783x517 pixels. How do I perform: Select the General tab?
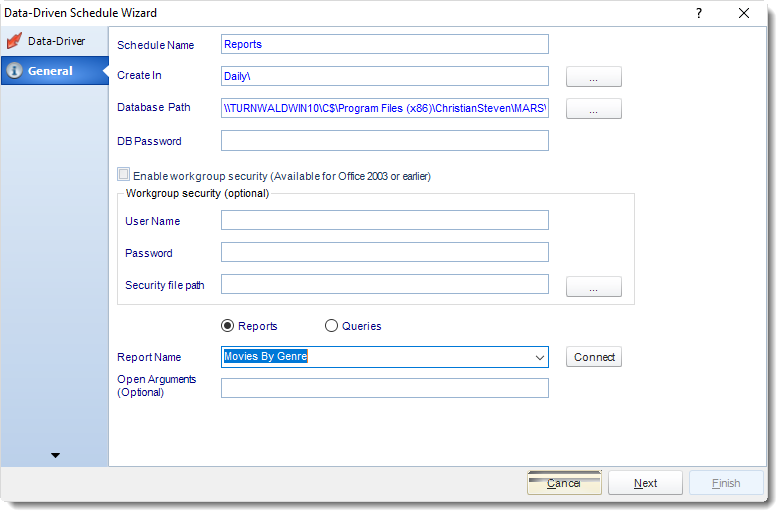[x=54, y=71]
